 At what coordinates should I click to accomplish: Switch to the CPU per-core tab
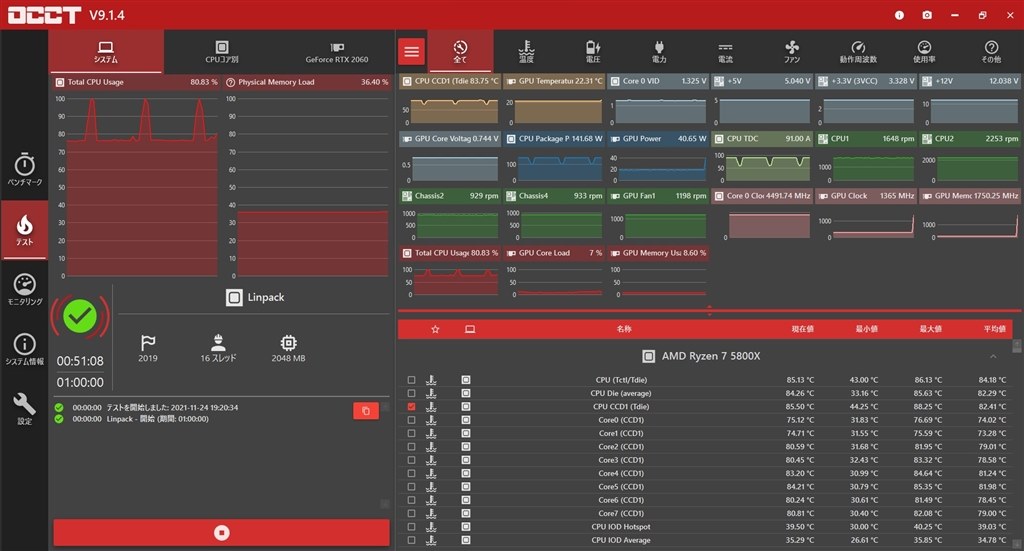click(x=221, y=52)
